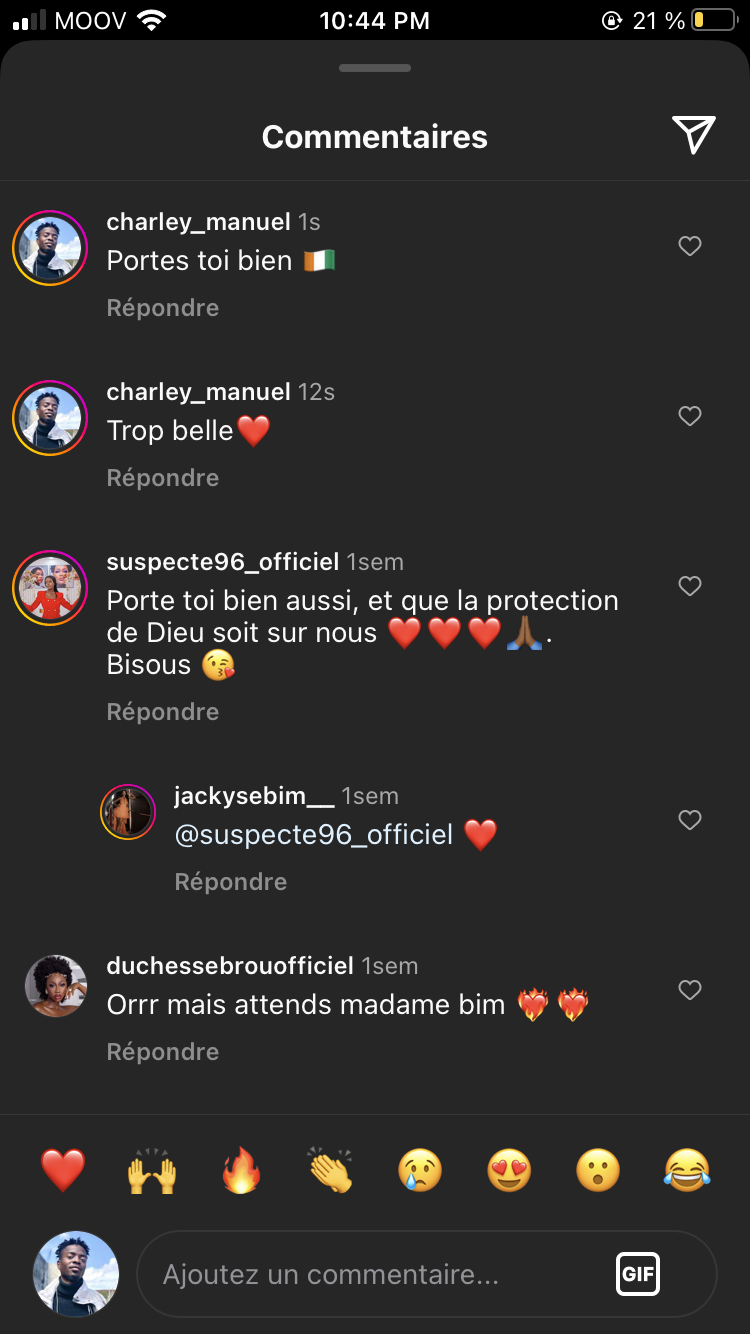Screen dimensions: 750x1334
Task: Insert the tears of joy emoji
Action: click(687, 1170)
